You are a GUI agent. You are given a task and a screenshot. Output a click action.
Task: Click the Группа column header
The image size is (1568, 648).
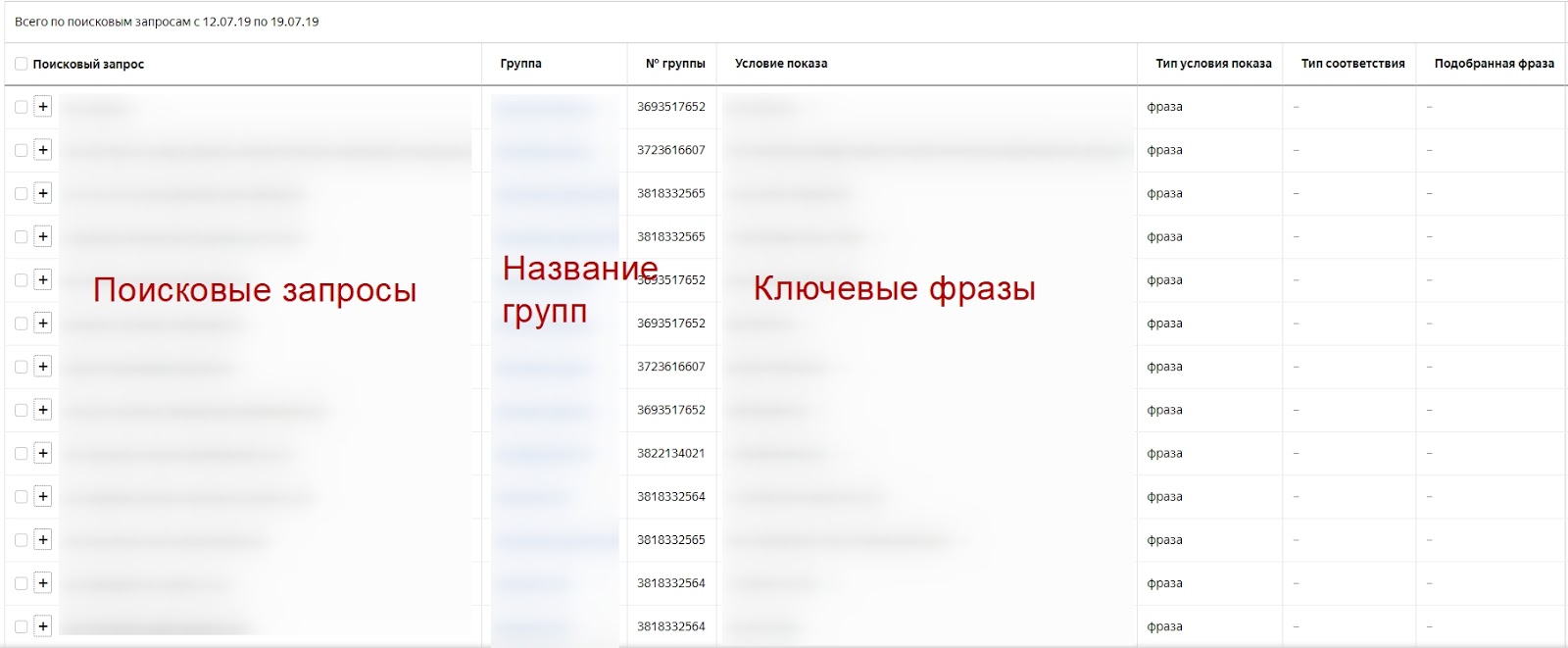520,64
